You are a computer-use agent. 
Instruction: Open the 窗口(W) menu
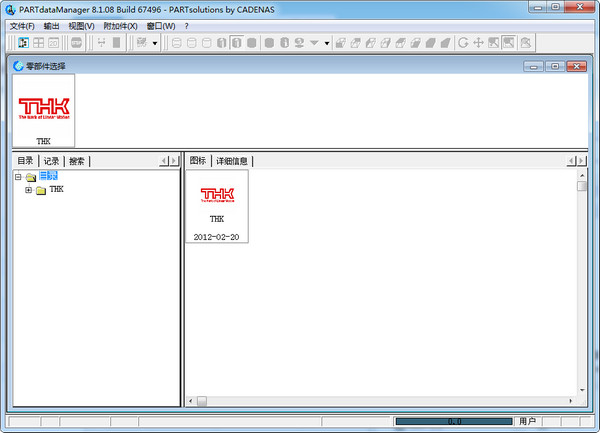click(x=161, y=26)
